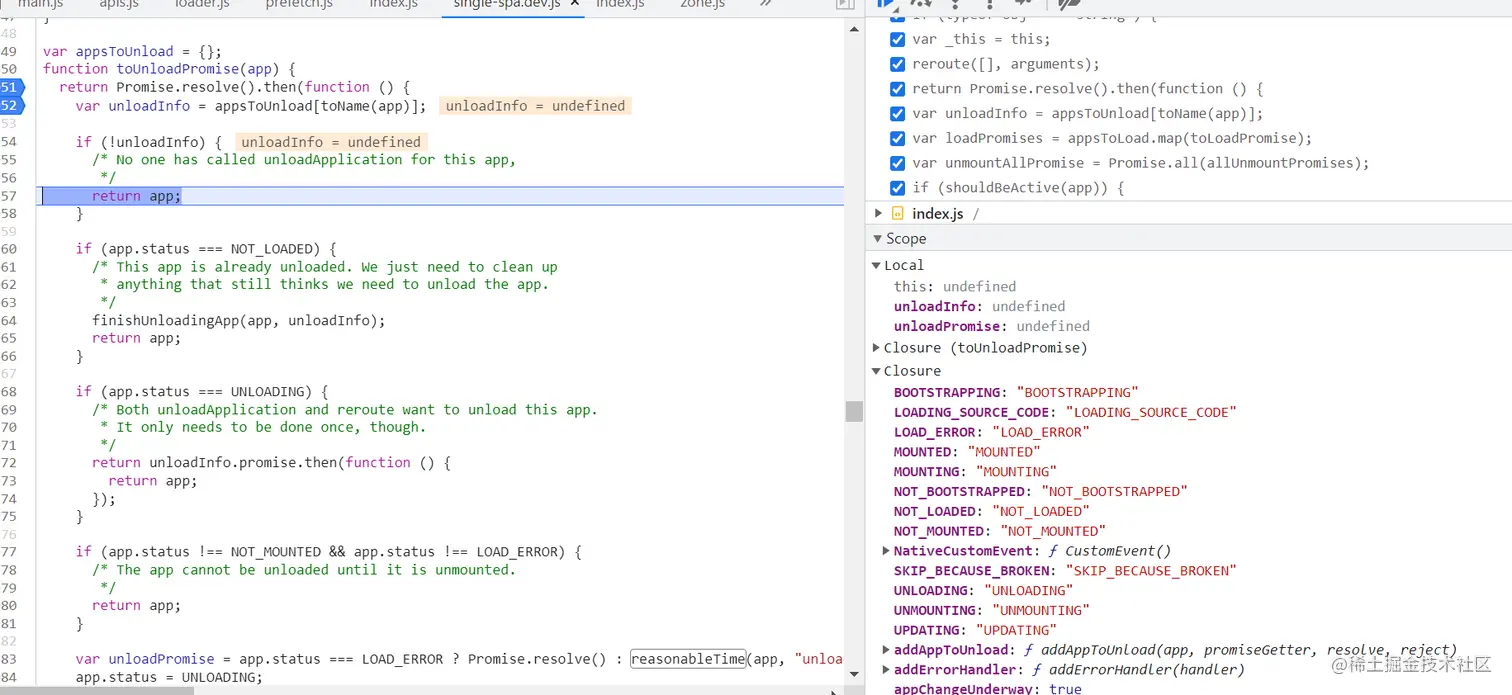
Task: Expand the addErrorHandler function entry
Action: tap(886, 670)
